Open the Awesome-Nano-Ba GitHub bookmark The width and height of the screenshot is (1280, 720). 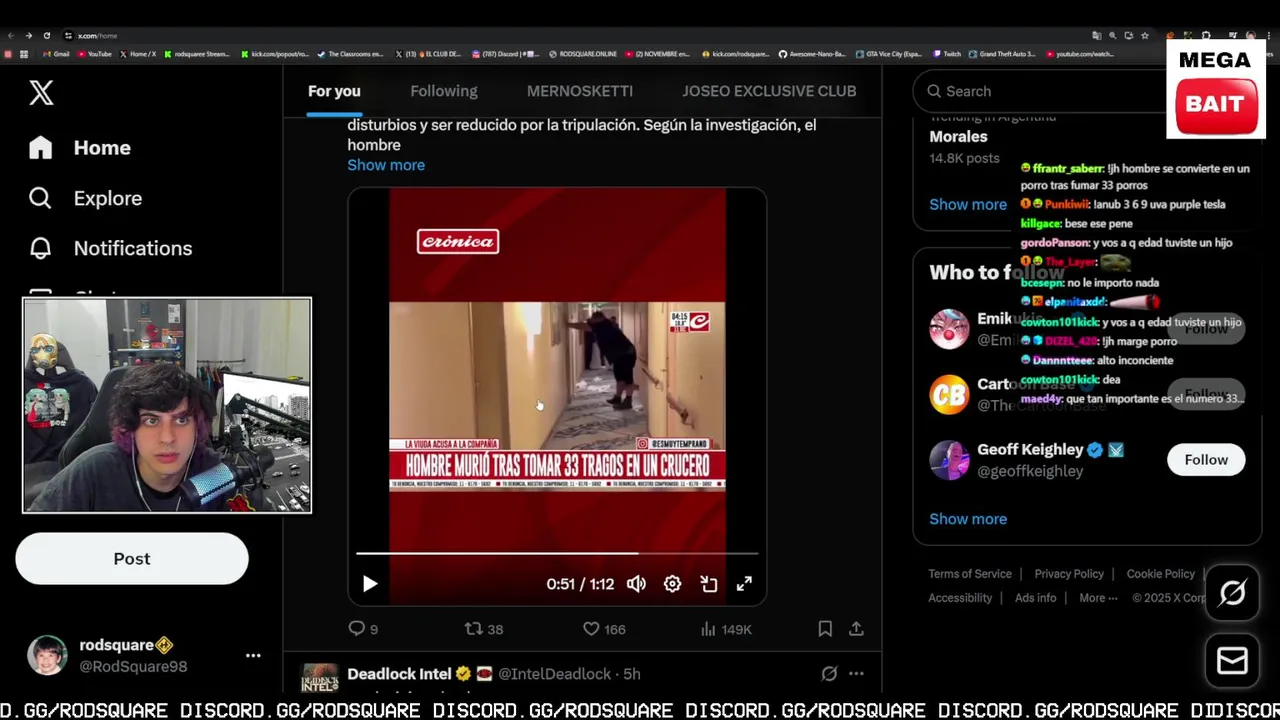[814, 54]
